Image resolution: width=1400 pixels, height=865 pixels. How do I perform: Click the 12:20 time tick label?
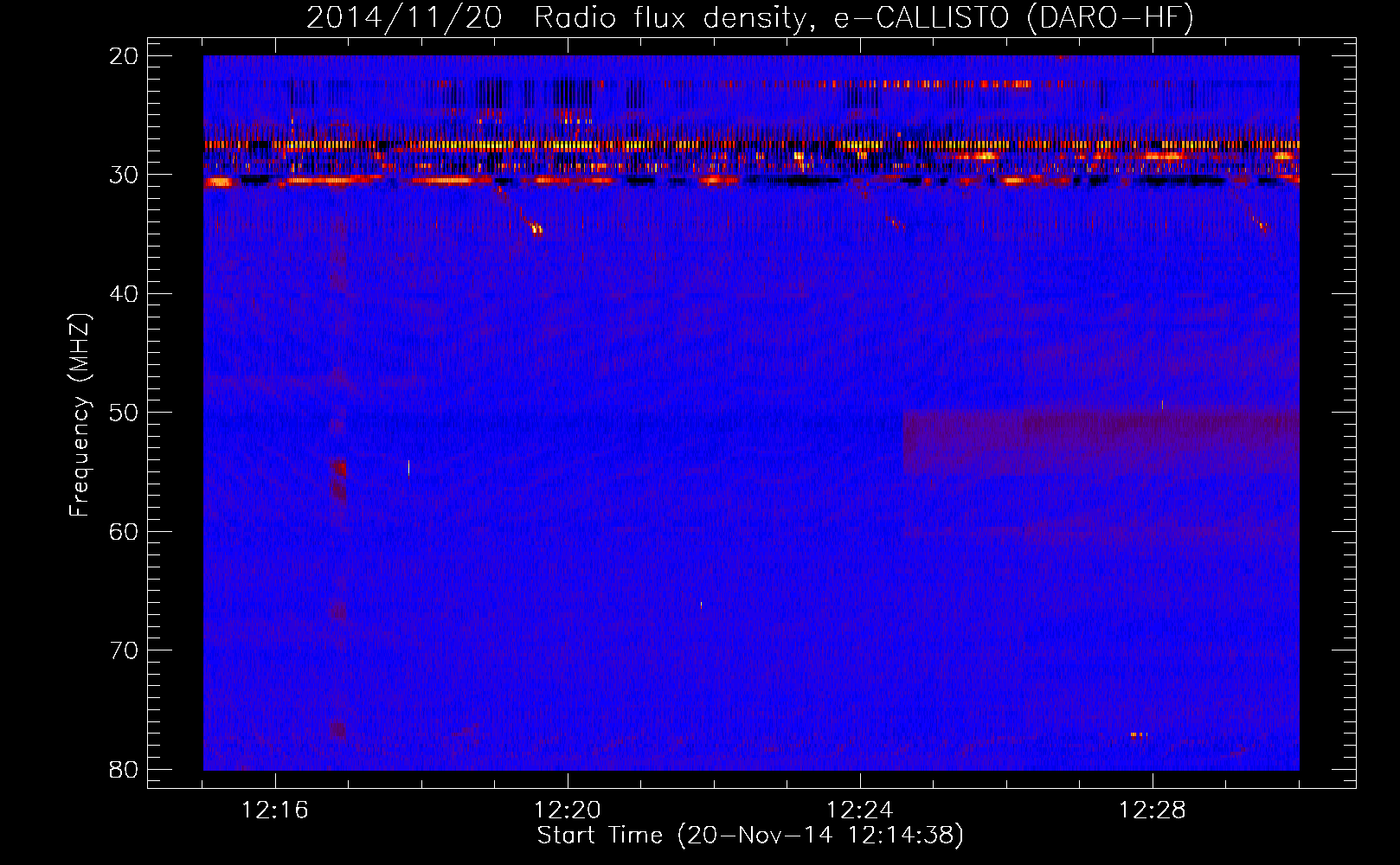[568, 811]
